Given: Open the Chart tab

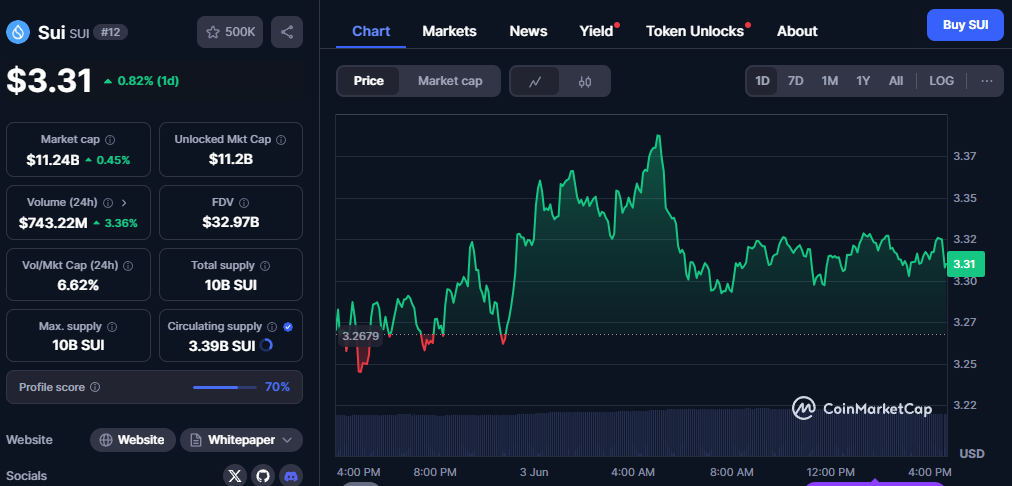Looking at the screenshot, I should [x=371, y=31].
